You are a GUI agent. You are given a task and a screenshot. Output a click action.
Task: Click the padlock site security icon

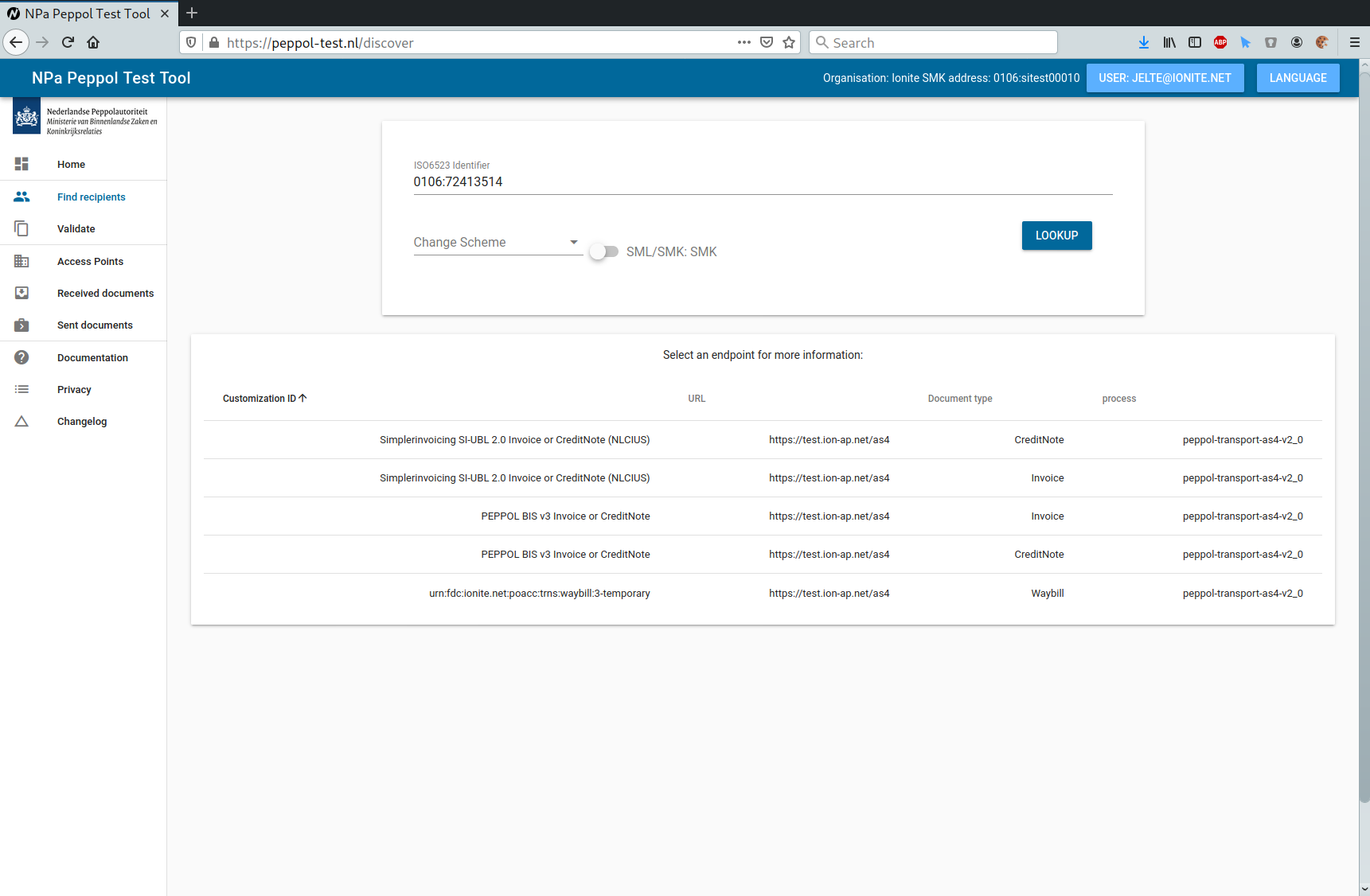(x=213, y=42)
